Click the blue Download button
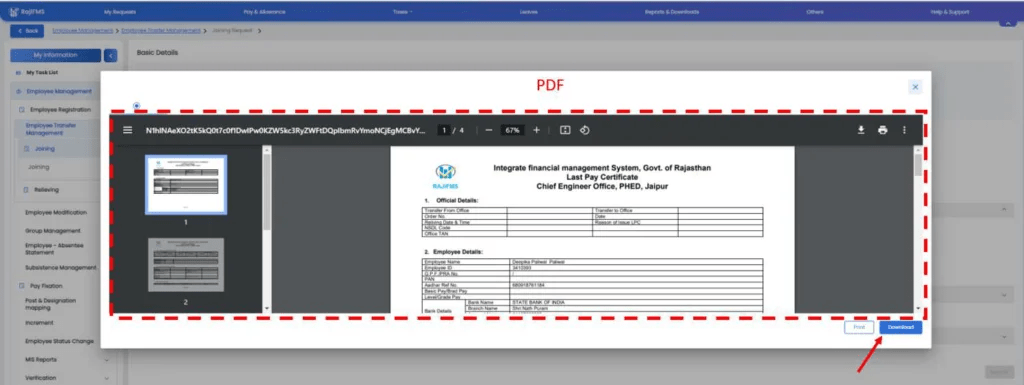1024x385 pixels. click(x=901, y=327)
